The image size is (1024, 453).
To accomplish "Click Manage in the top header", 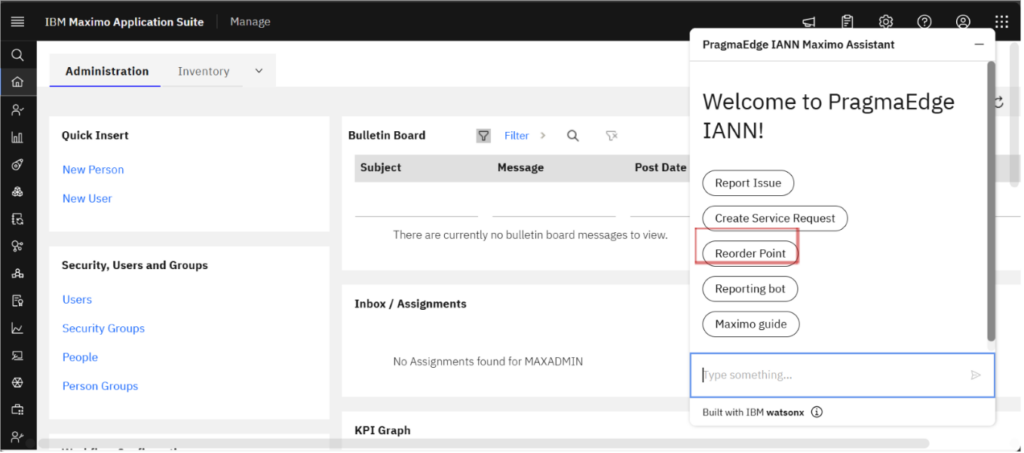I will 250,22.
